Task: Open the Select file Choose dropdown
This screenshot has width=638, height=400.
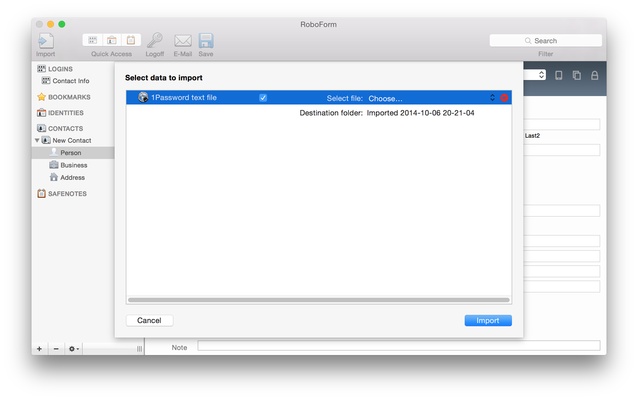Action: tap(432, 98)
